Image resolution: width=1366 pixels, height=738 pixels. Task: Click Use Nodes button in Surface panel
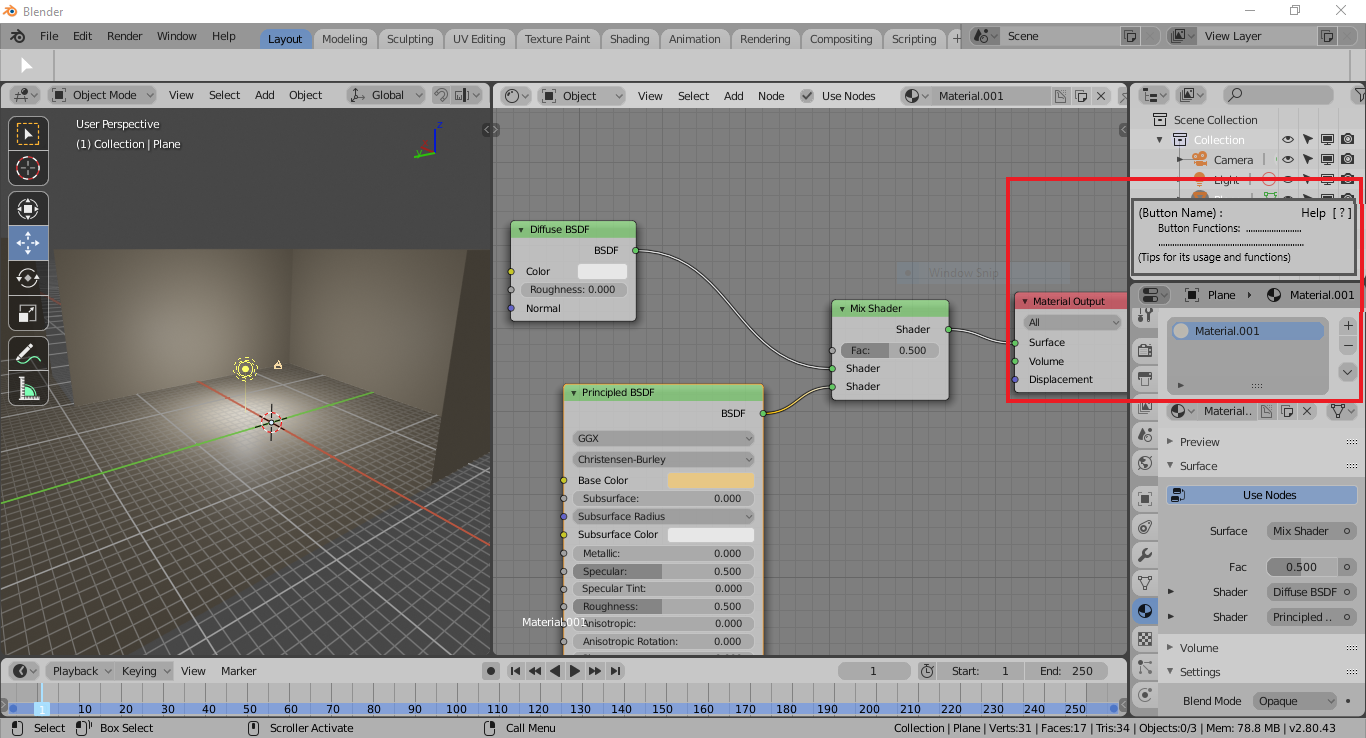[1261, 495]
